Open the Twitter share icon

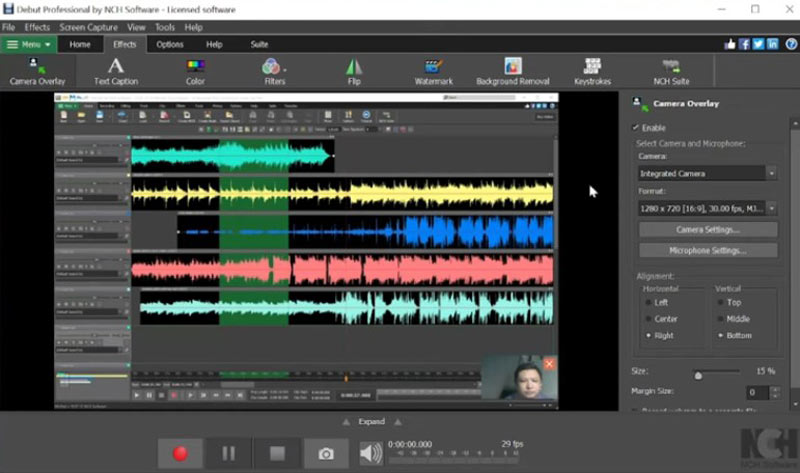[758, 44]
